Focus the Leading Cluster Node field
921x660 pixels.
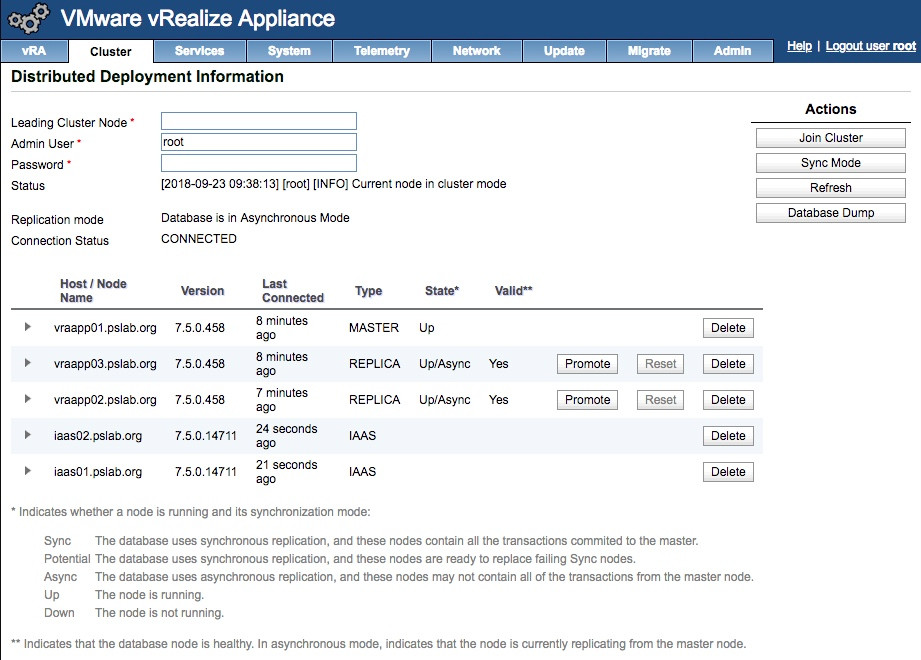pyautogui.click(x=259, y=121)
